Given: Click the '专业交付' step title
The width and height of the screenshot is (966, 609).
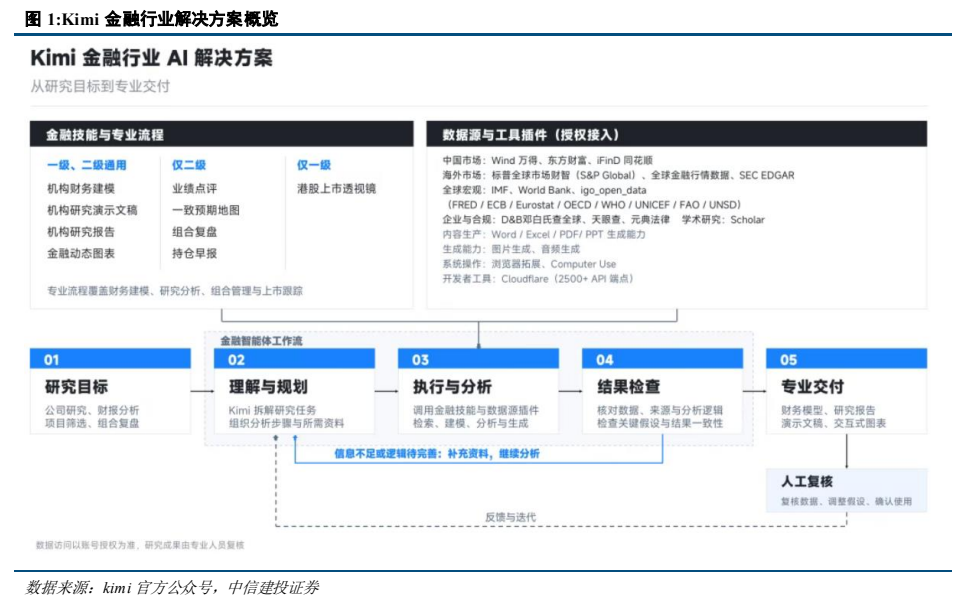Looking at the screenshot, I should pos(813,387).
